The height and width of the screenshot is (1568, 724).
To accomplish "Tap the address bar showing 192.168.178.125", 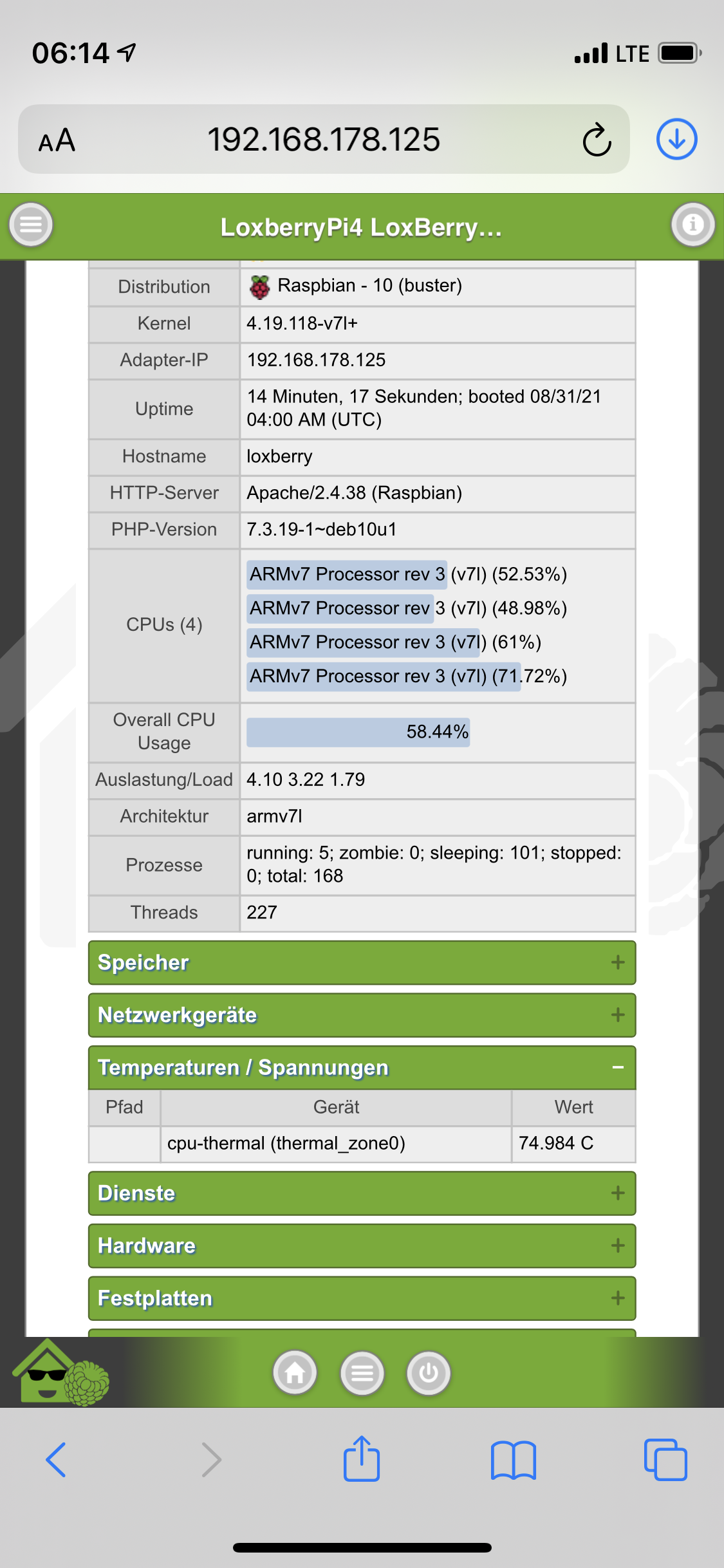I will coord(324,140).
